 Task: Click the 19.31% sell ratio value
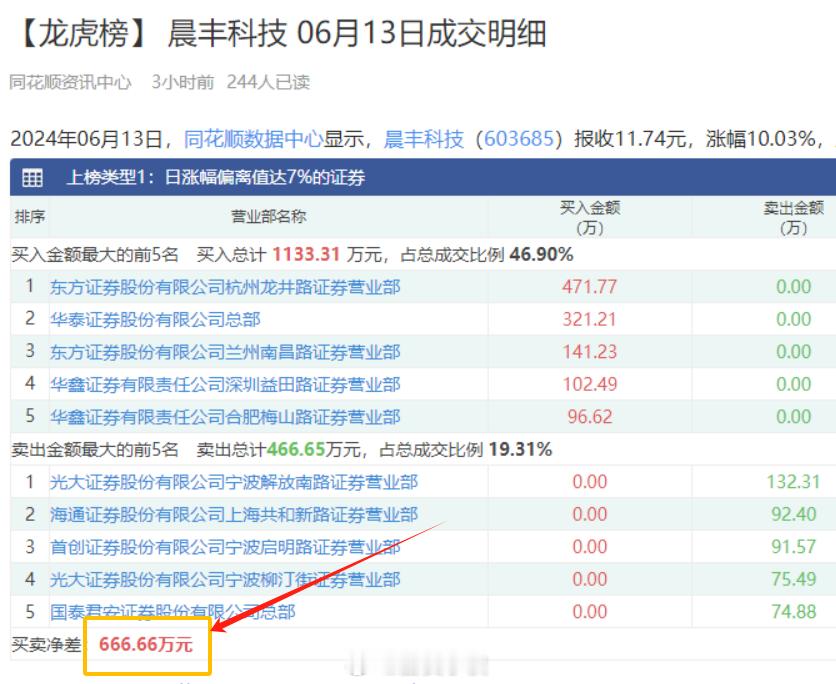[520, 449]
